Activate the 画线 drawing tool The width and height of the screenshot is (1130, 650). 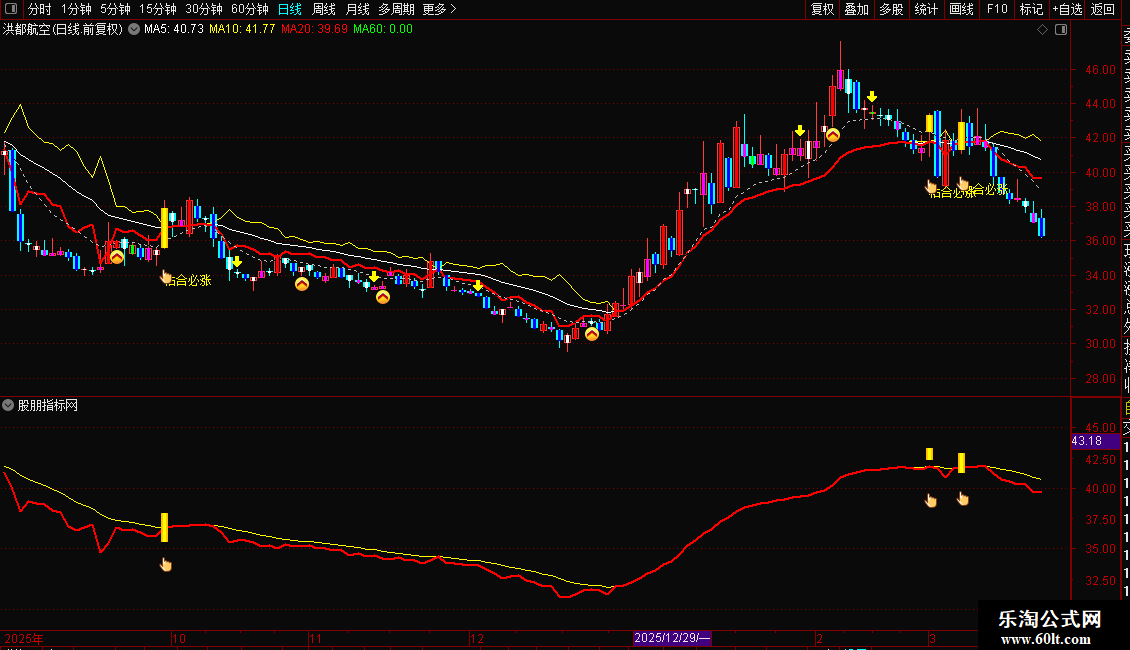[x=961, y=9]
